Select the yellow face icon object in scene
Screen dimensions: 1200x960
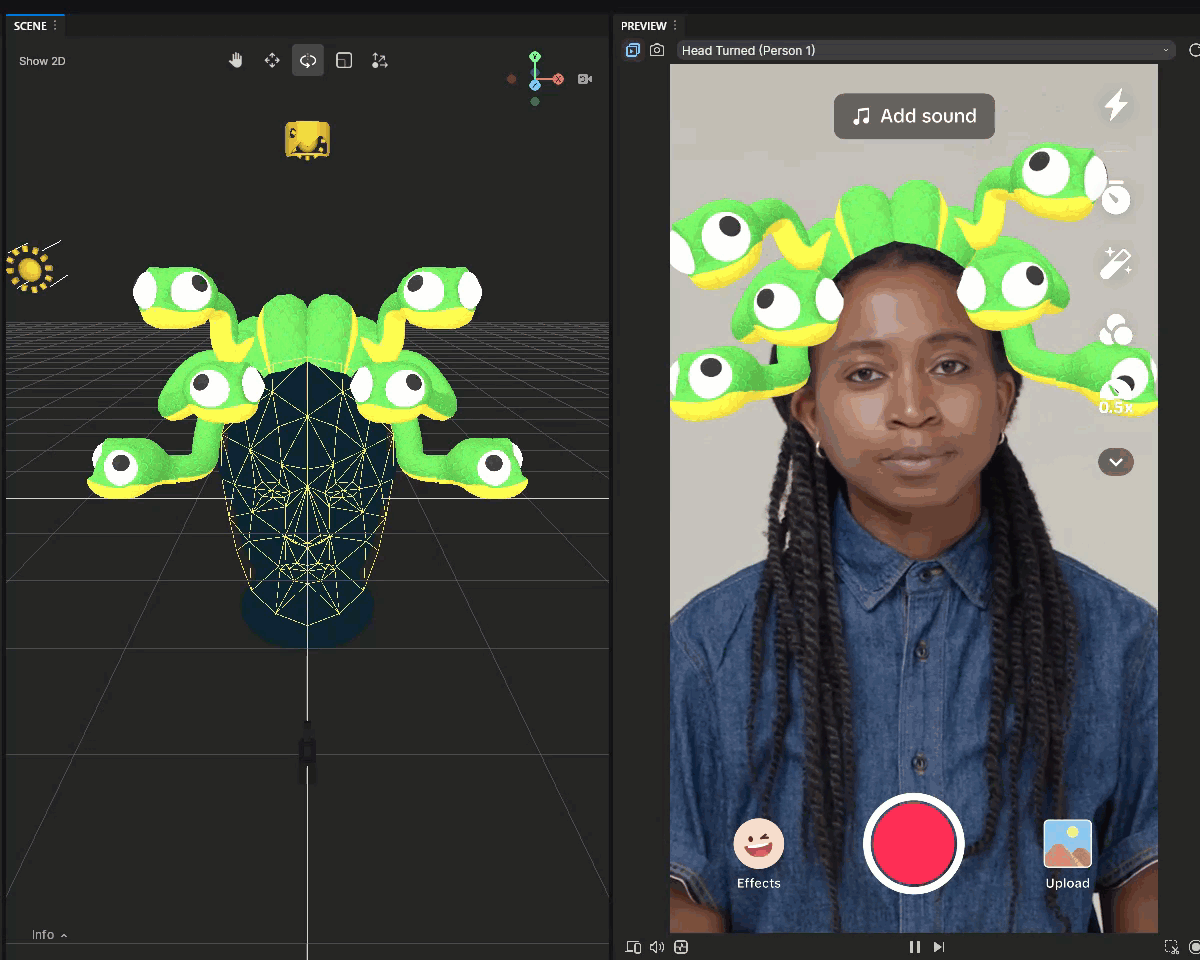pos(307,140)
